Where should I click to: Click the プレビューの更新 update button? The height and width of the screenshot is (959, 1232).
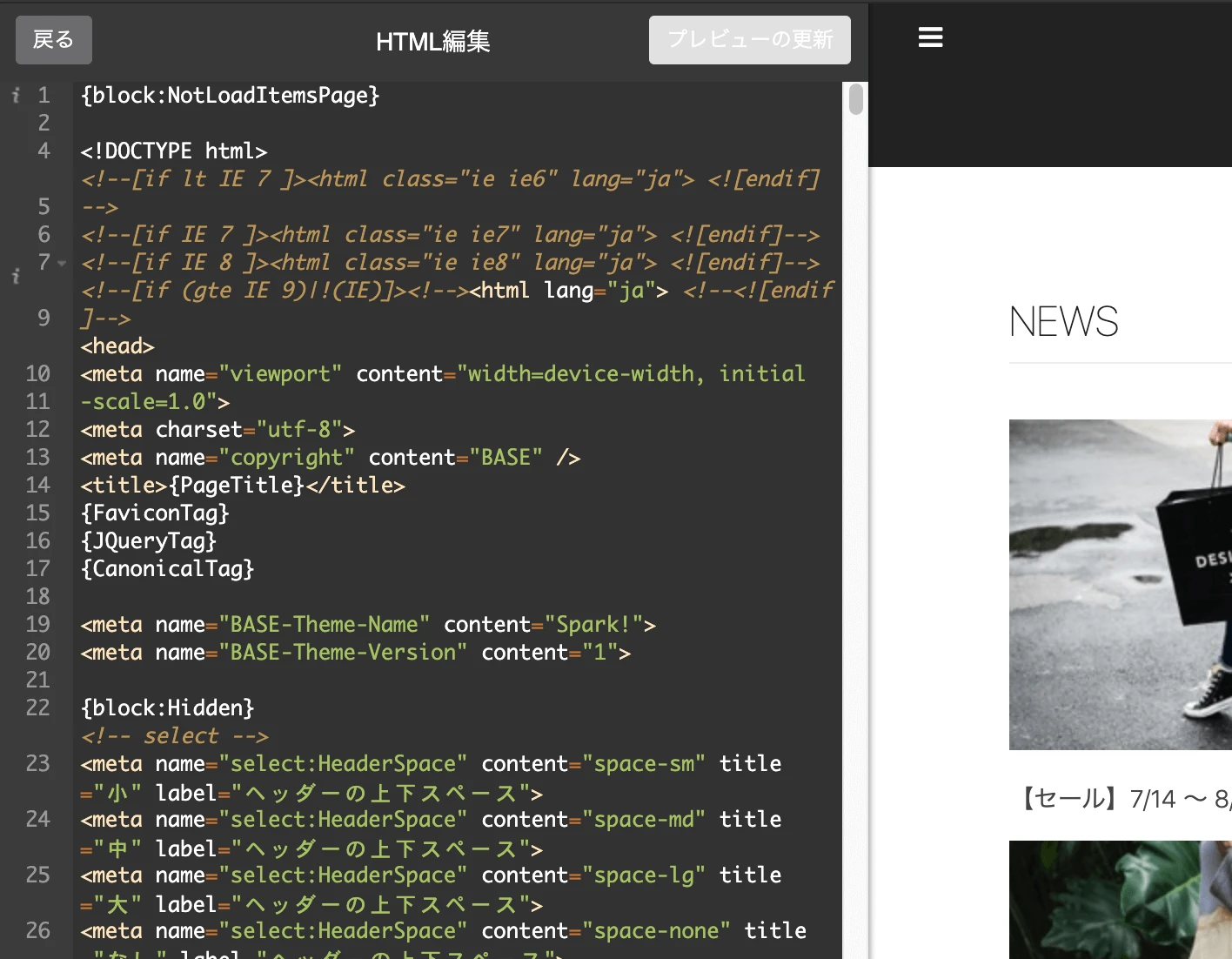coord(749,39)
